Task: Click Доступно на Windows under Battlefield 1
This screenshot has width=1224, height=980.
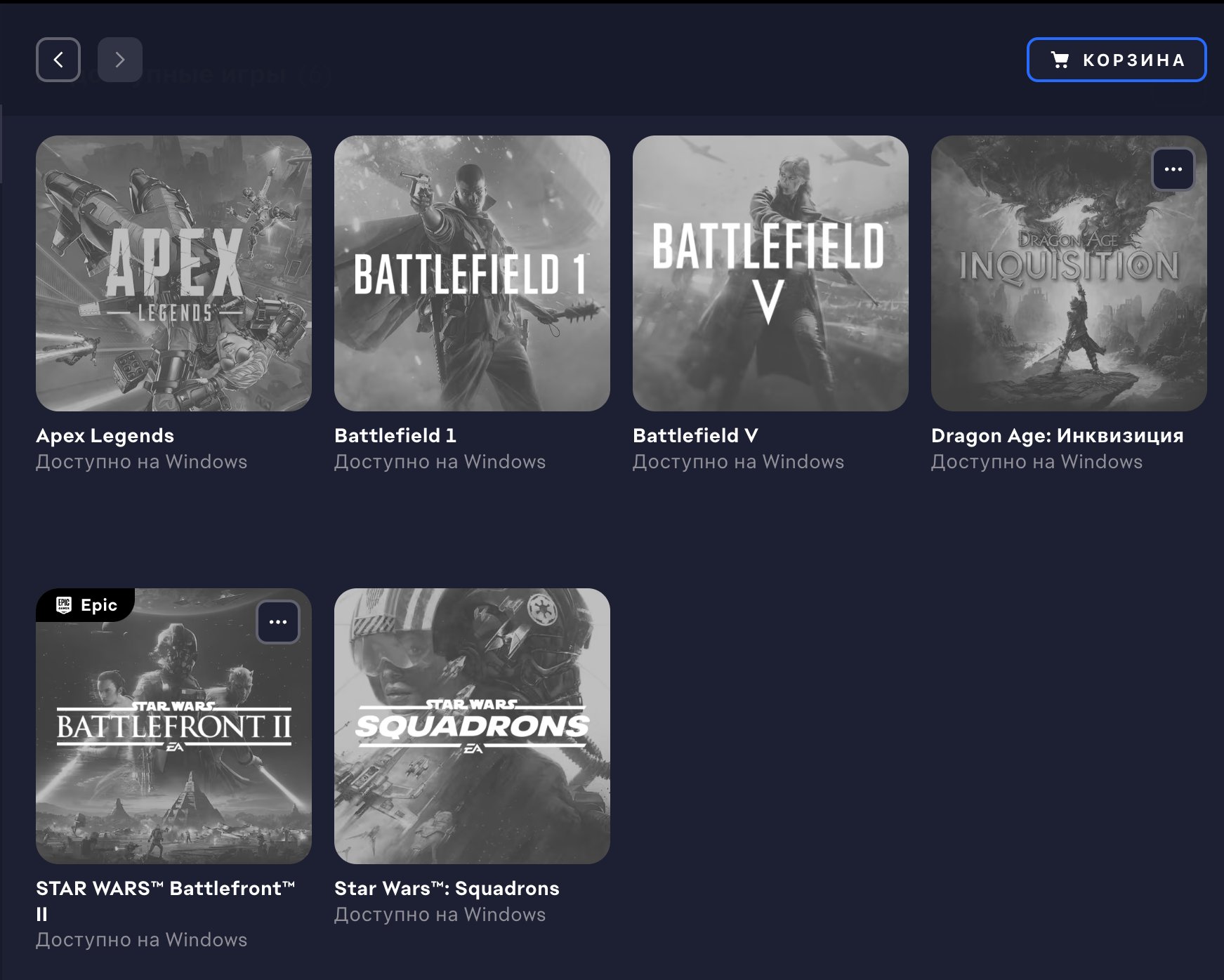Action: click(x=440, y=462)
